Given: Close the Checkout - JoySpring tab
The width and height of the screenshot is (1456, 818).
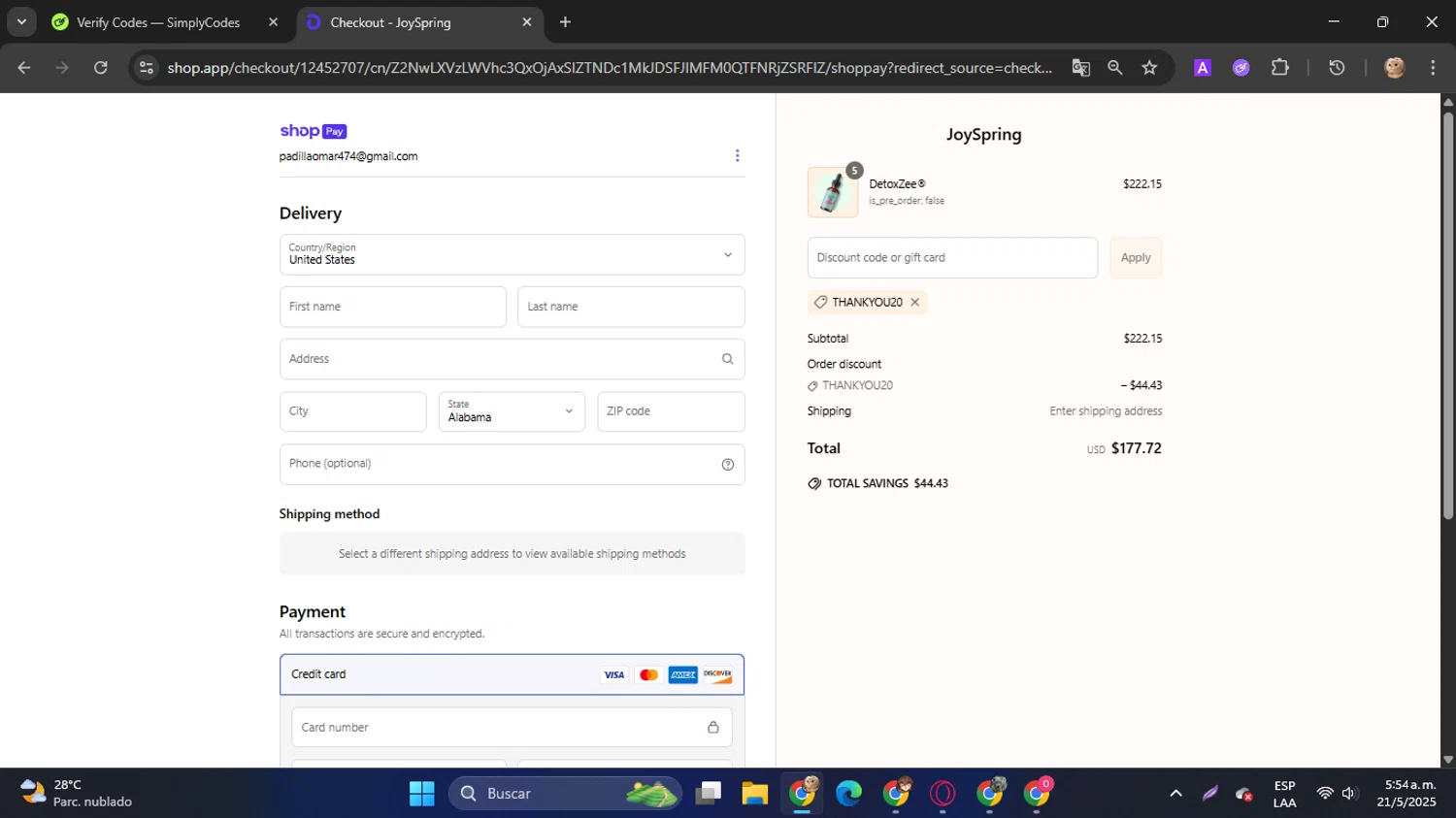Looking at the screenshot, I should 527,22.
